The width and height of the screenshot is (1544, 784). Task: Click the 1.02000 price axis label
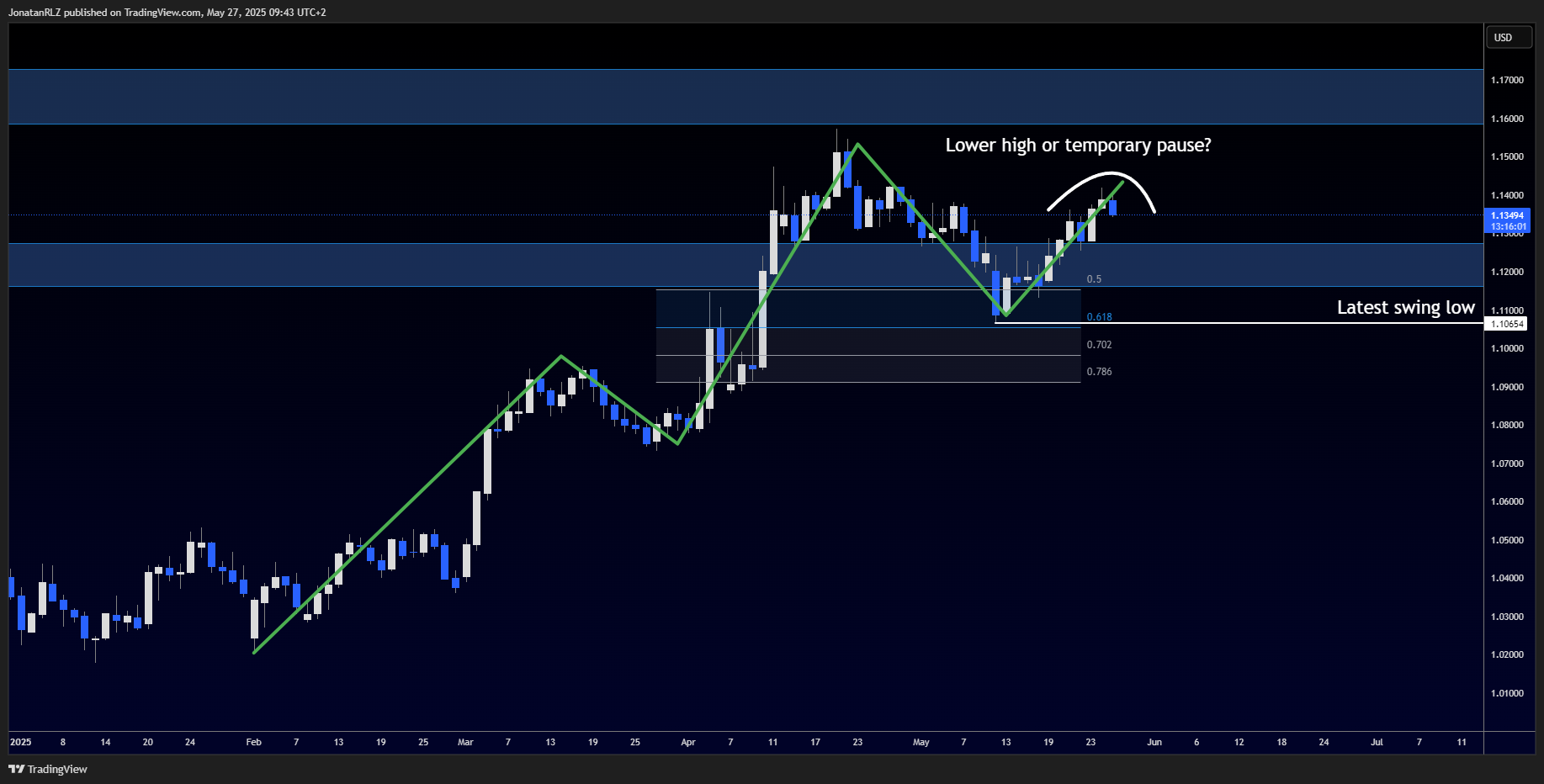click(x=1507, y=654)
